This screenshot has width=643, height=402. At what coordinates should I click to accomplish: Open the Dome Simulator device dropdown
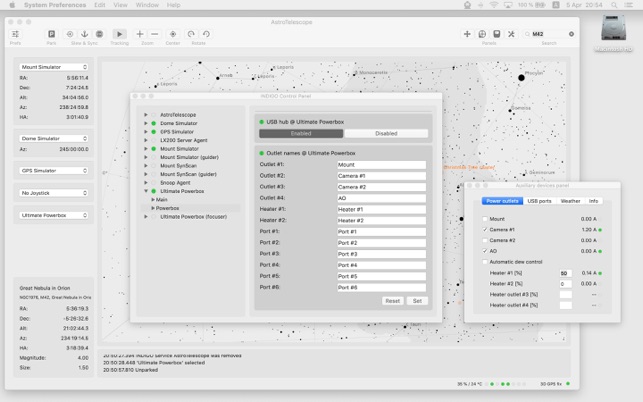coord(54,139)
